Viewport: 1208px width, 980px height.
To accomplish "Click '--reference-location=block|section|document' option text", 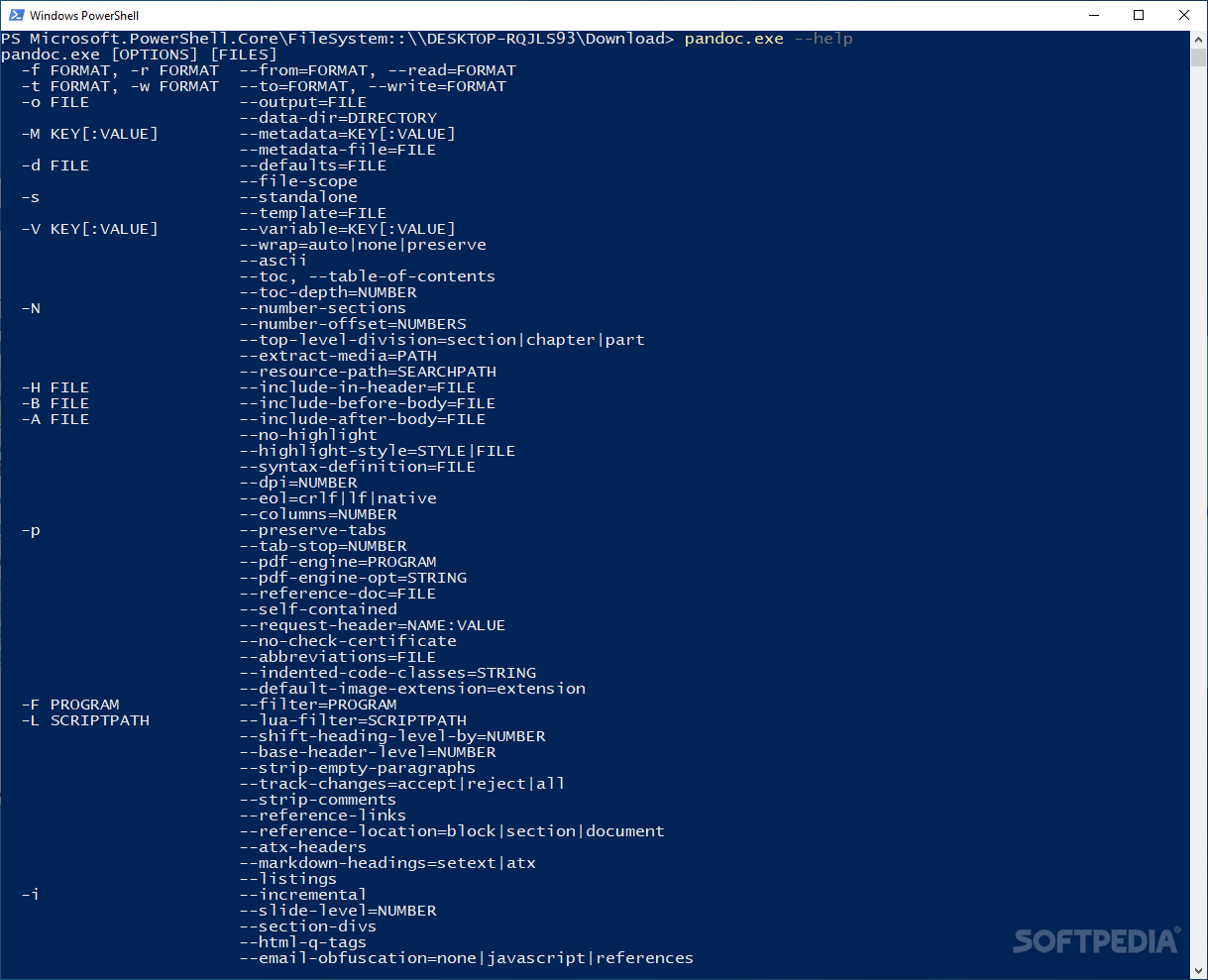I will pos(452,831).
